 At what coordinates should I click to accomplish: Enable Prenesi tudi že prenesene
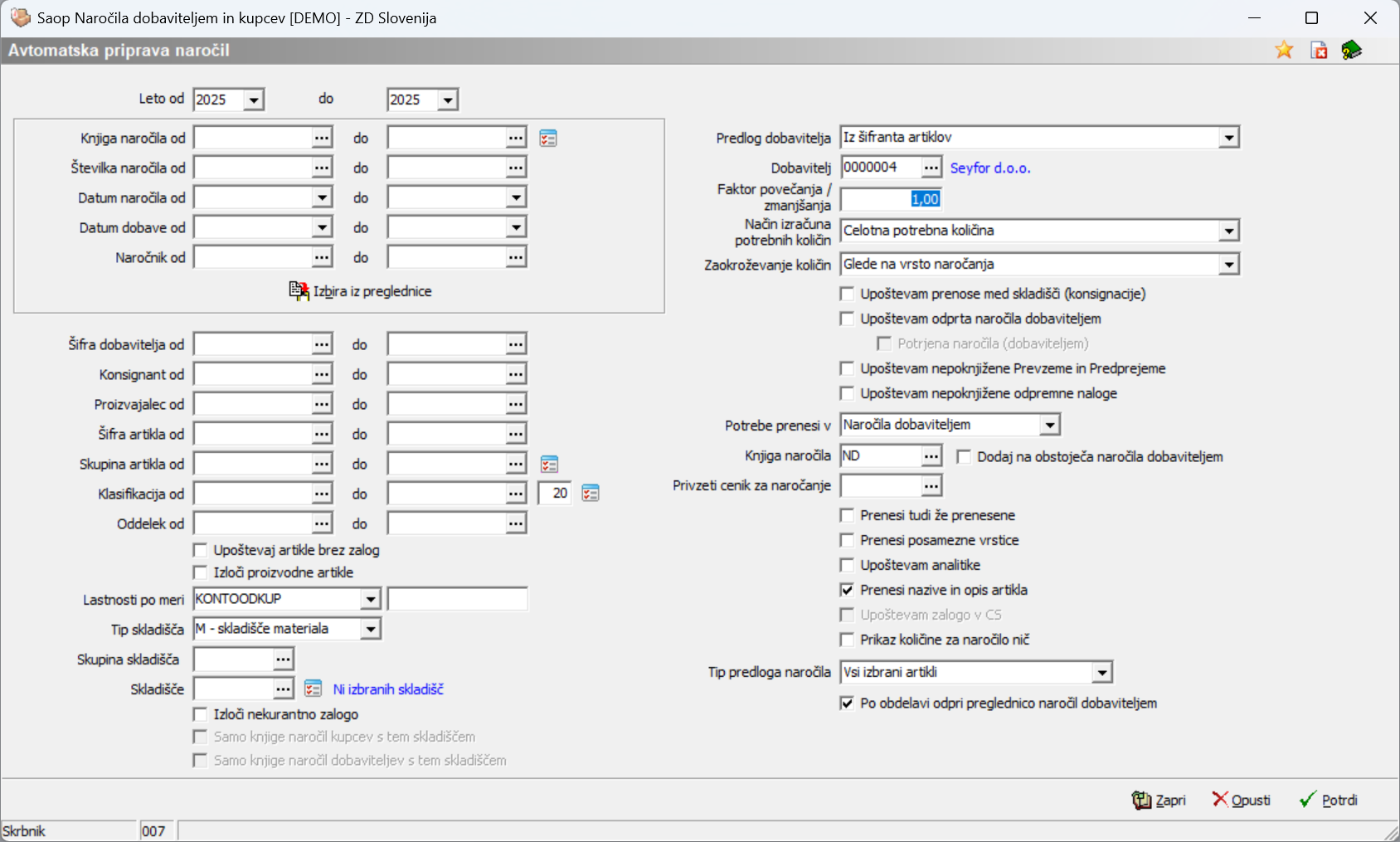click(x=847, y=515)
